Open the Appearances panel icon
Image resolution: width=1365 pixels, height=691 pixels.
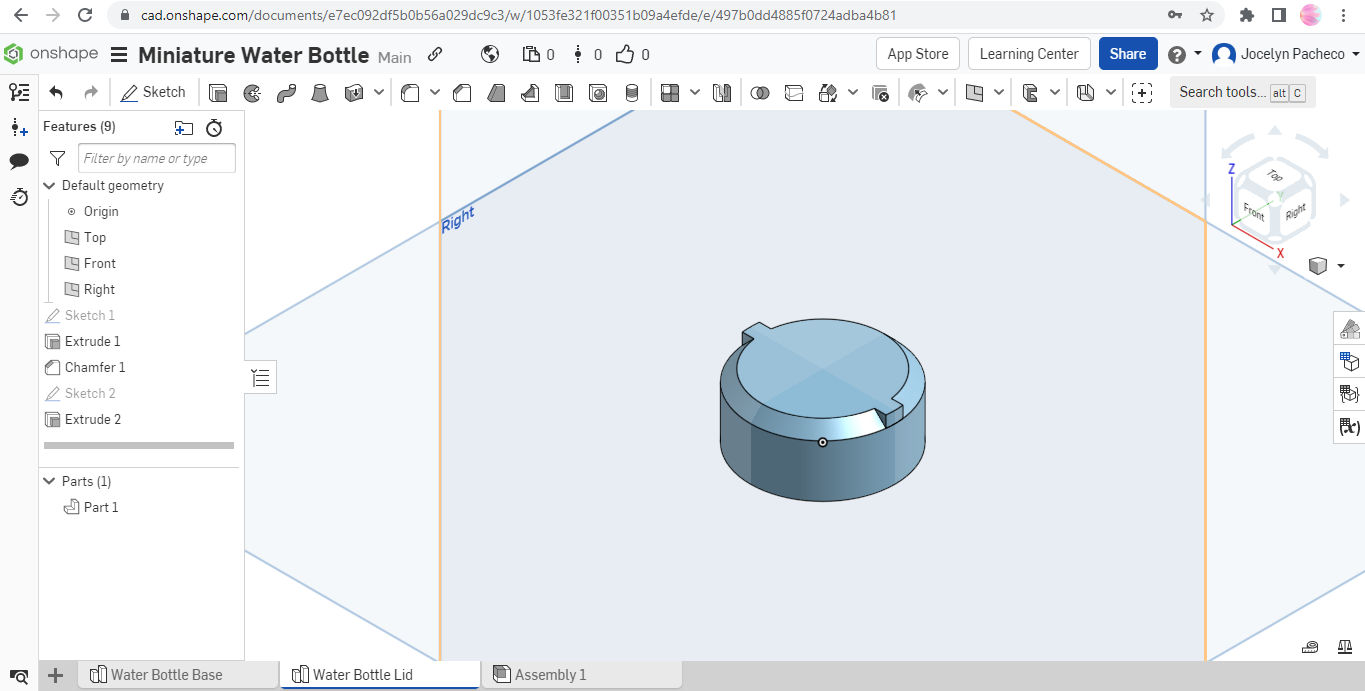point(1350,328)
